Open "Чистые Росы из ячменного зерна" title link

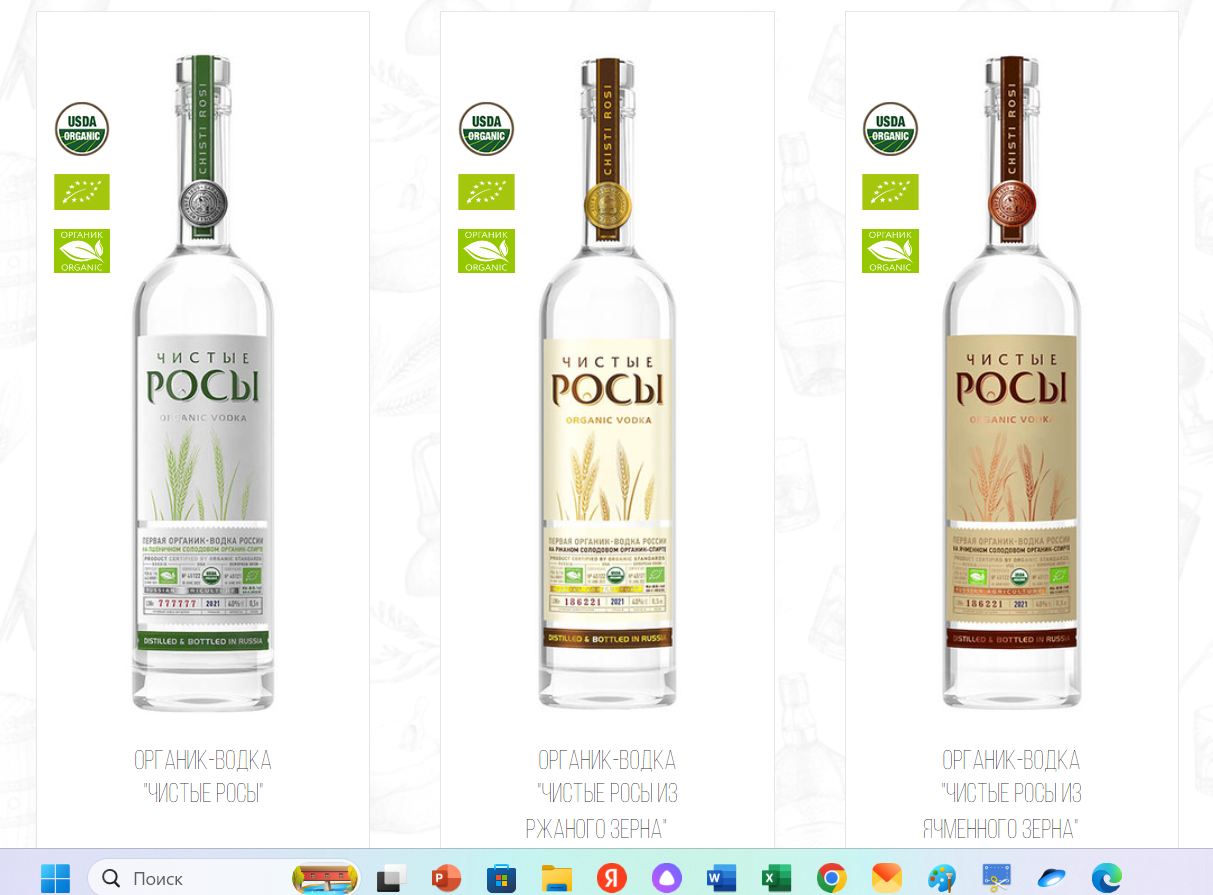click(x=1003, y=795)
